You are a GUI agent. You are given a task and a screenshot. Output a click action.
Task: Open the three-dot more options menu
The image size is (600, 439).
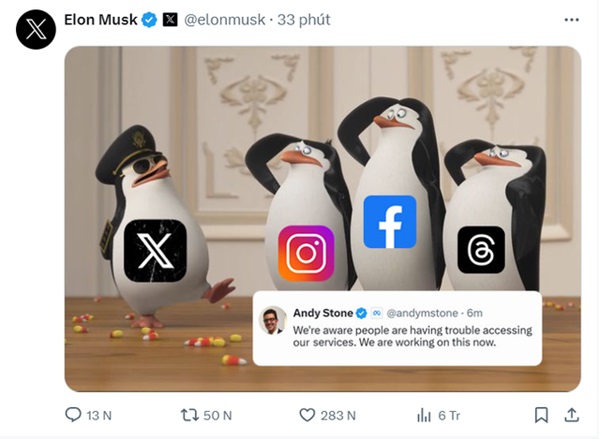pos(571,19)
